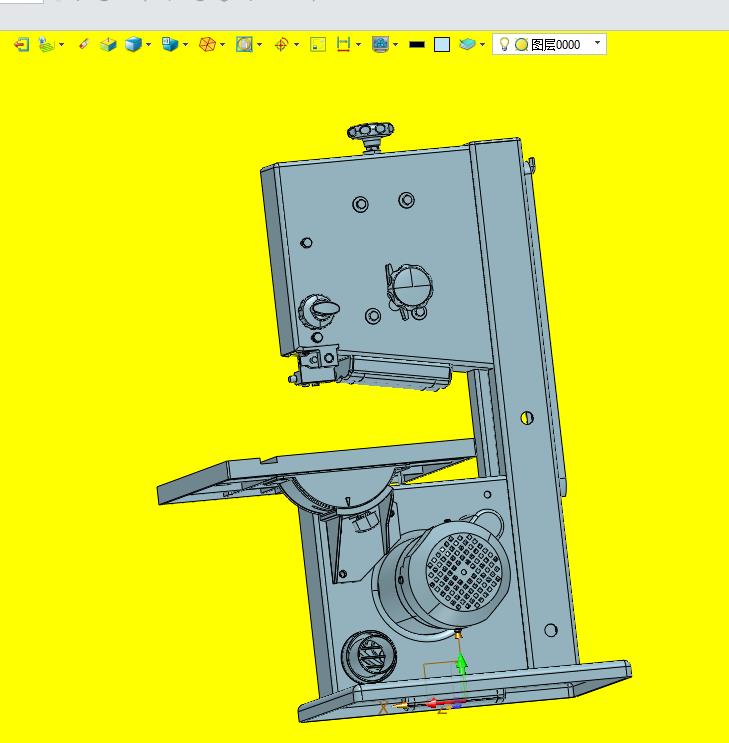Click the orange wireframe polyhedron icon
The image size is (729, 743).
(x=207, y=45)
